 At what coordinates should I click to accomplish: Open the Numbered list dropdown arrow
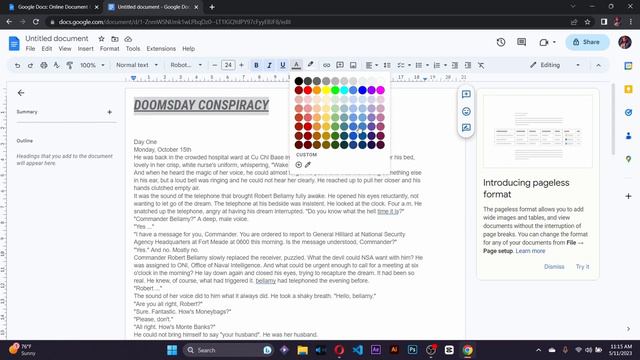point(445,65)
